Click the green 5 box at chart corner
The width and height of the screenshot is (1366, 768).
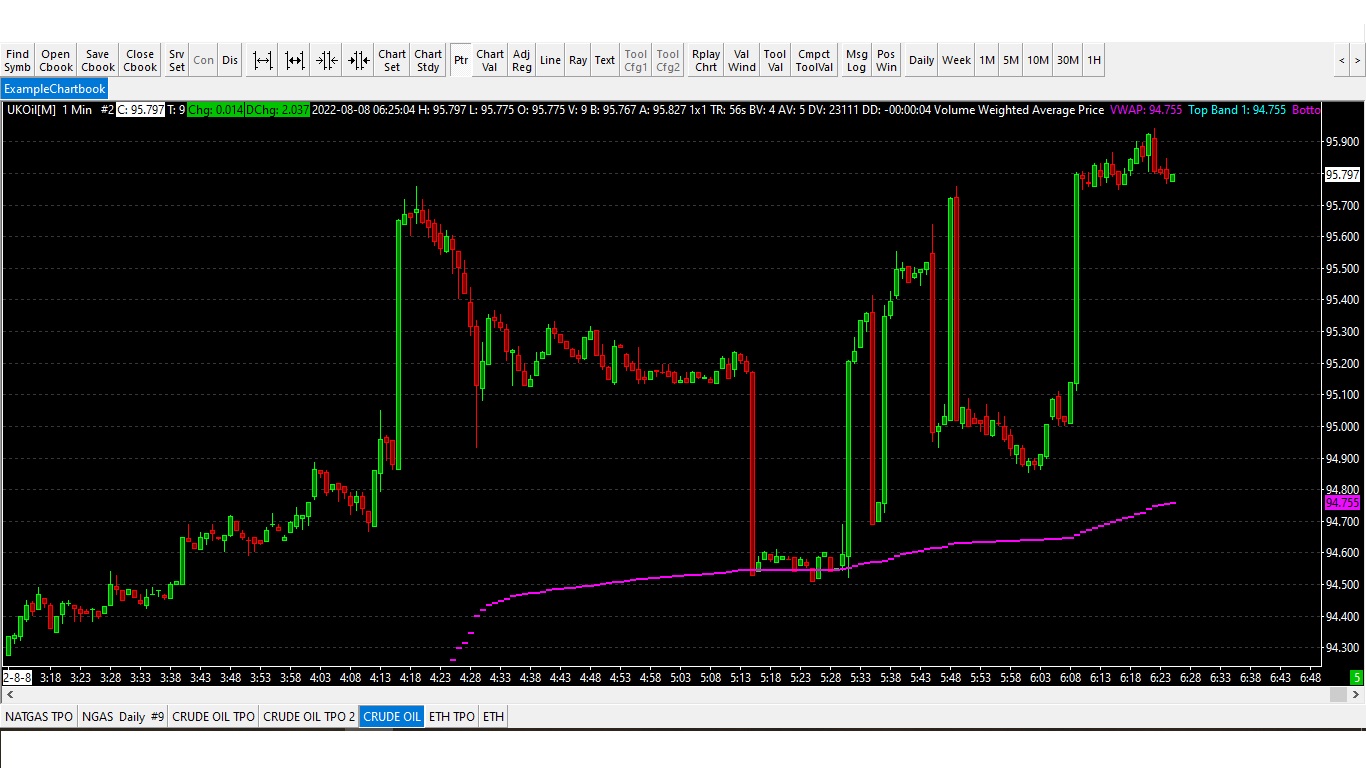[1357, 677]
